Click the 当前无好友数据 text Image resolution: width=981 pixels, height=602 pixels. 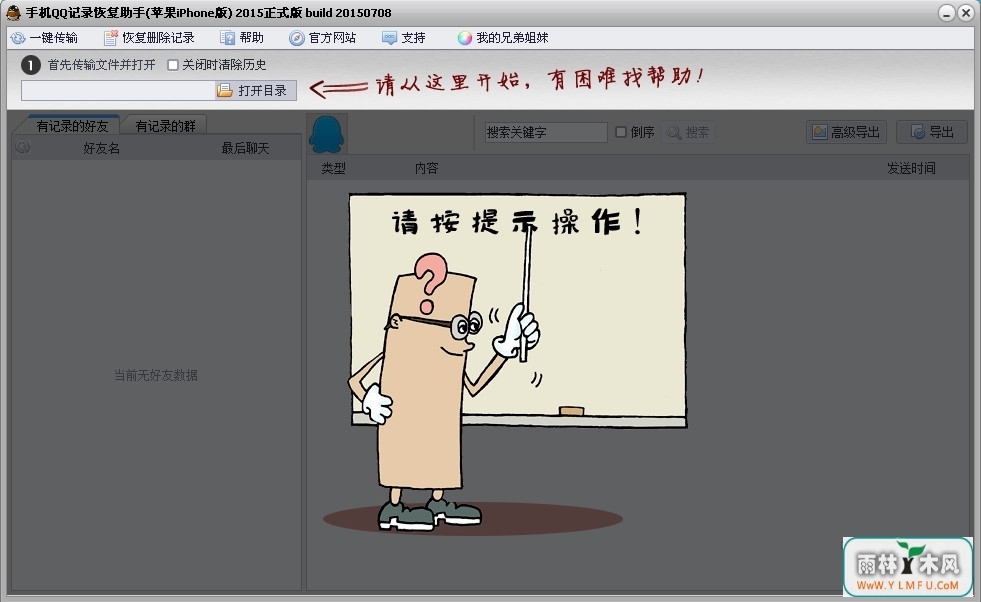(156, 375)
